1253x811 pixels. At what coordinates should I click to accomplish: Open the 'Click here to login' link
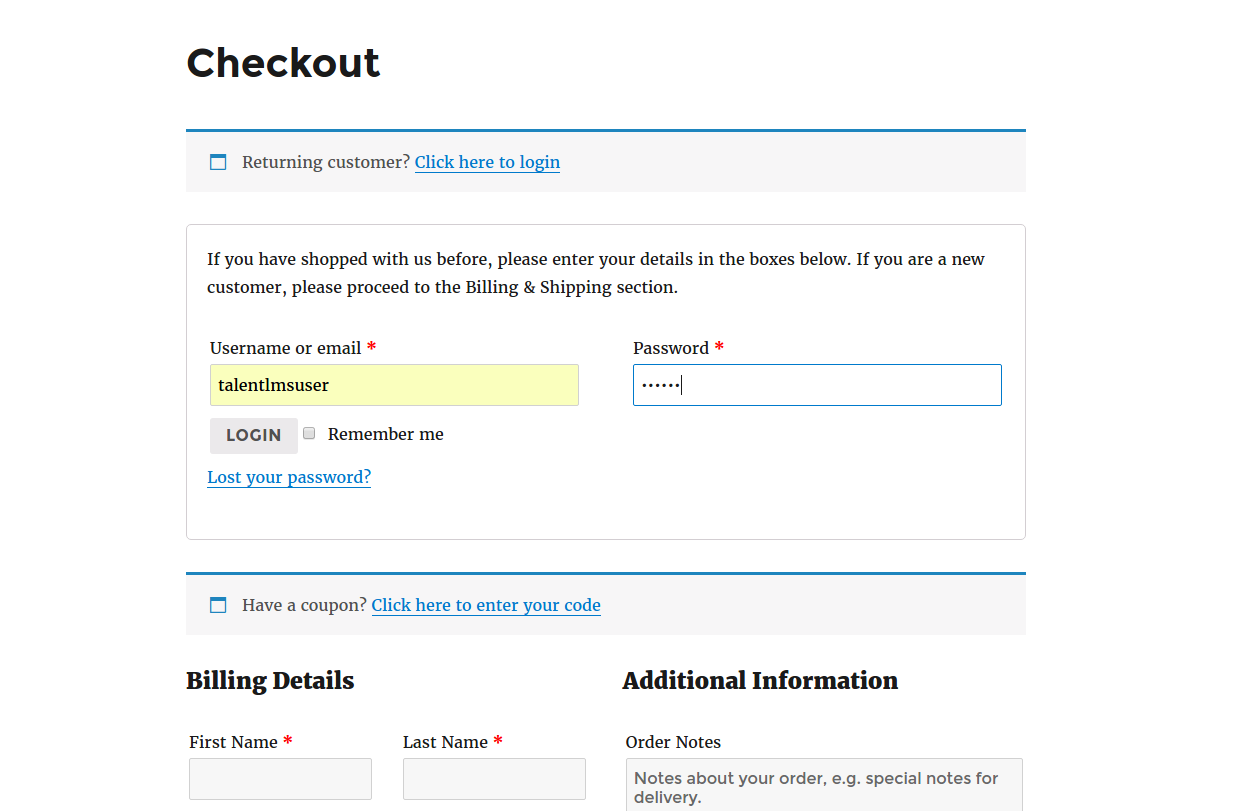(487, 162)
